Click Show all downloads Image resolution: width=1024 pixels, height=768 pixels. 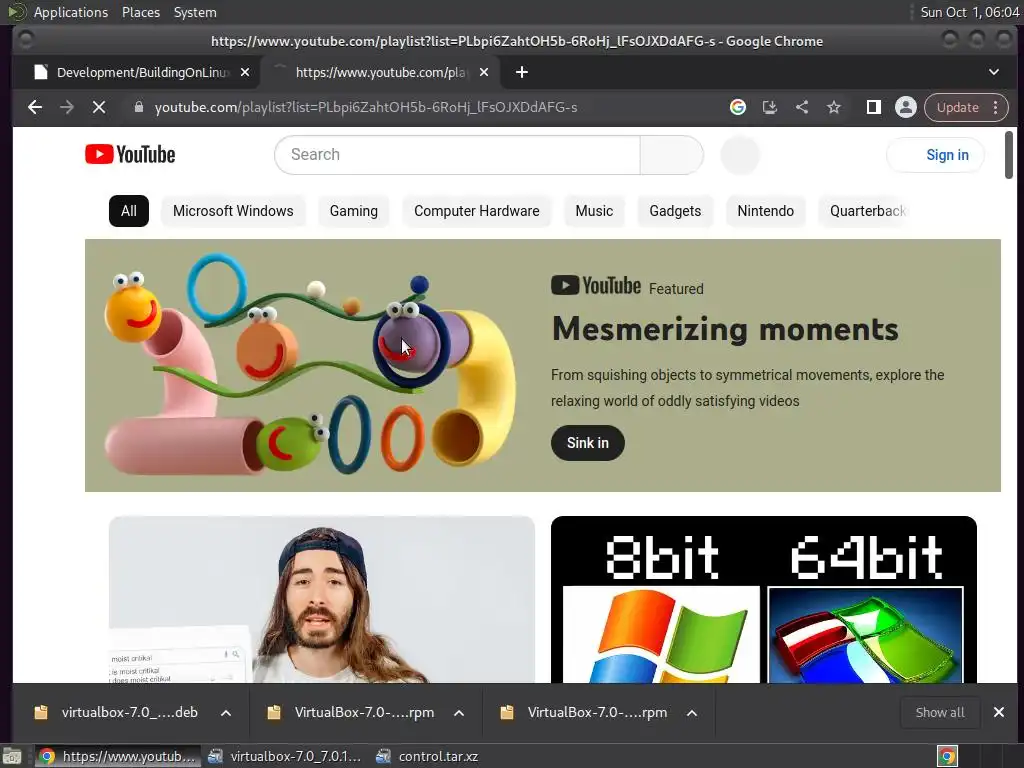[x=940, y=712]
